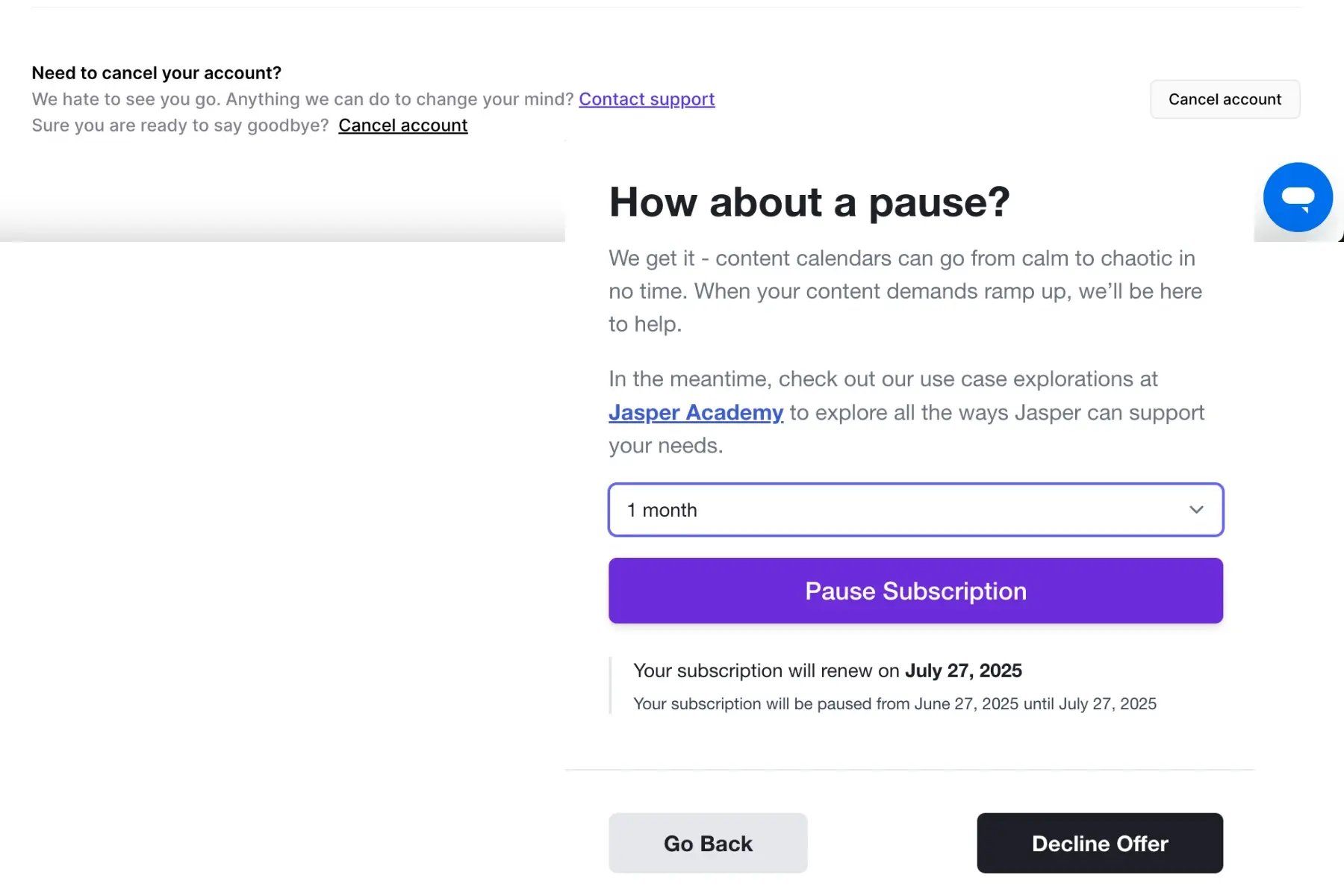This screenshot has height=896, width=1344.
Task: Click the Need to cancel your account heading
Action: pyautogui.click(x=156, y=72)
